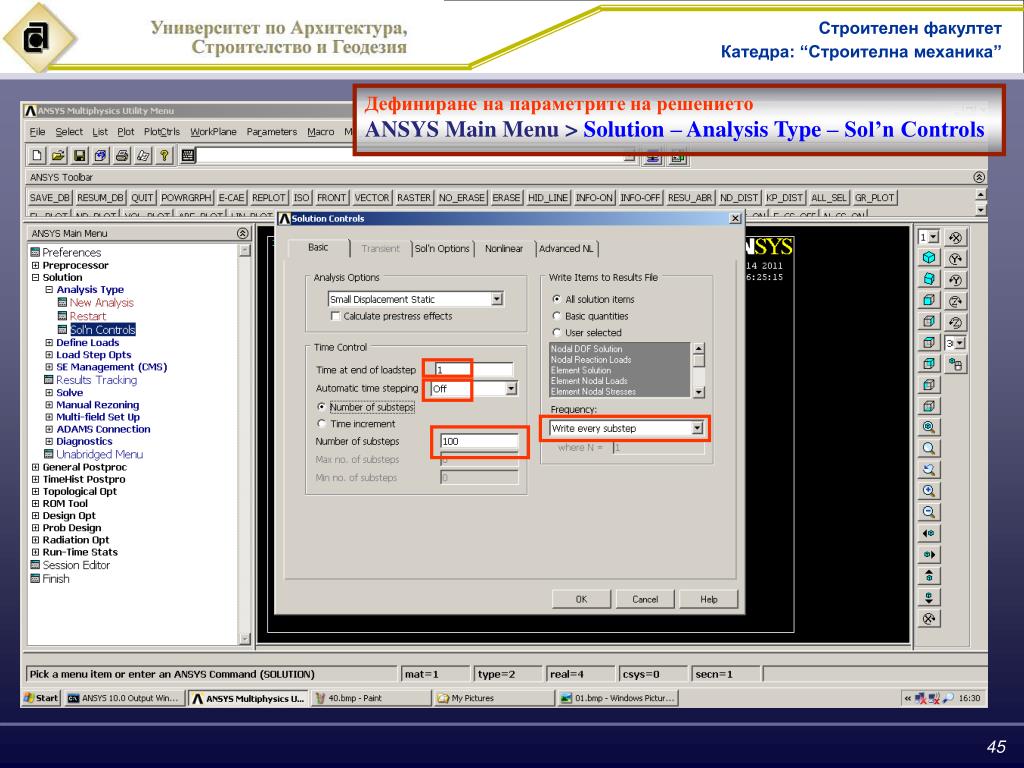Click Cancel in Solution Controls dialog
Viewport: 1024px width, 768px height.
coord(645,599)
